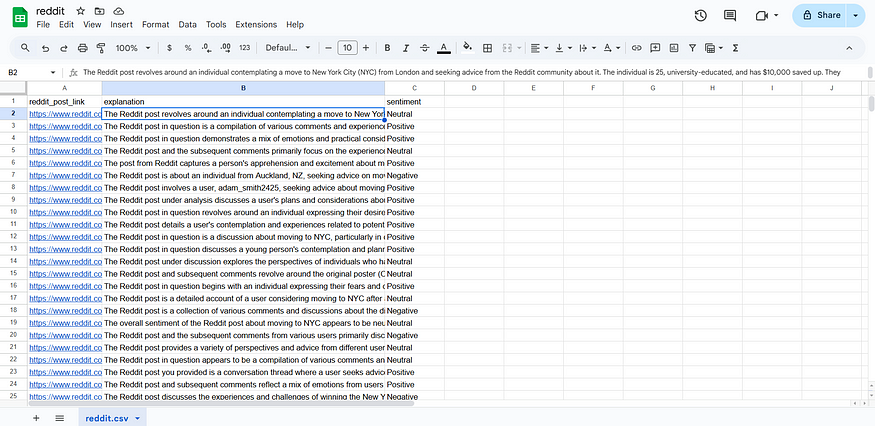Click the undo arrow icon
Viewport: 875px width, 426px height.
[45, 48]
